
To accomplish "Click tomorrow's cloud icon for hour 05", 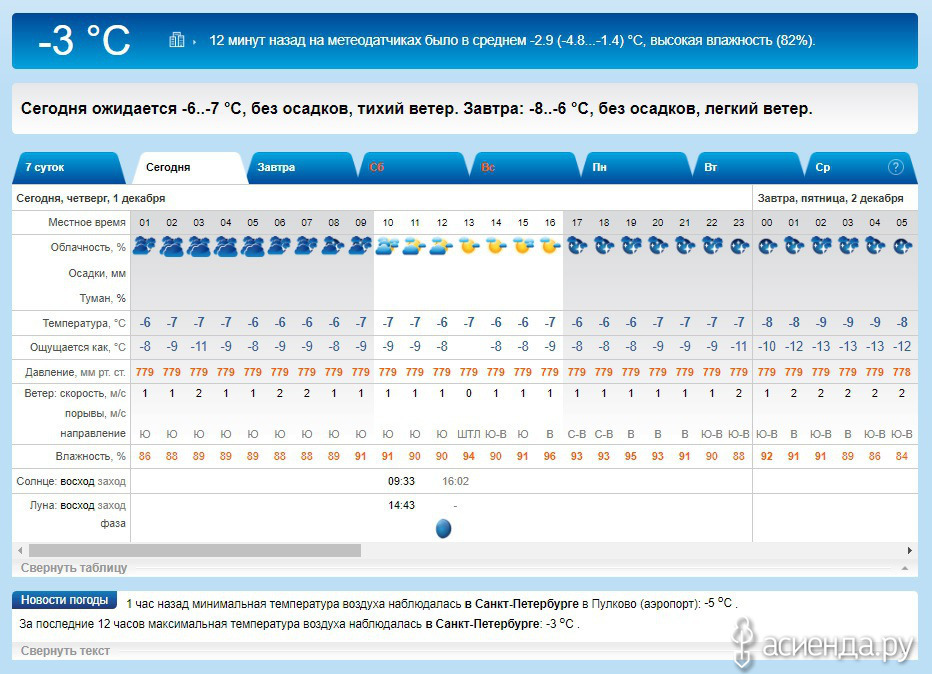I will coord(902,245).
